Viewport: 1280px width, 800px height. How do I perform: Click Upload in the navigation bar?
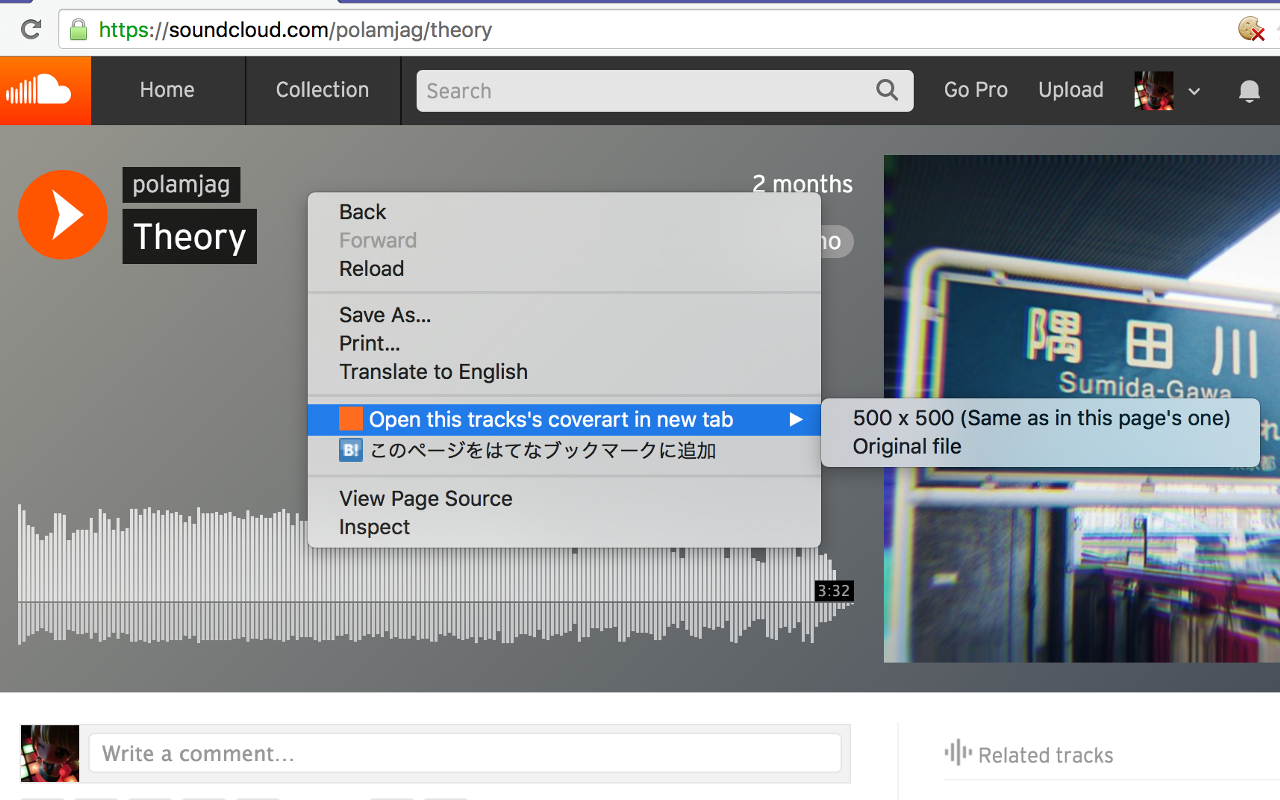[x=1070, y=90]
